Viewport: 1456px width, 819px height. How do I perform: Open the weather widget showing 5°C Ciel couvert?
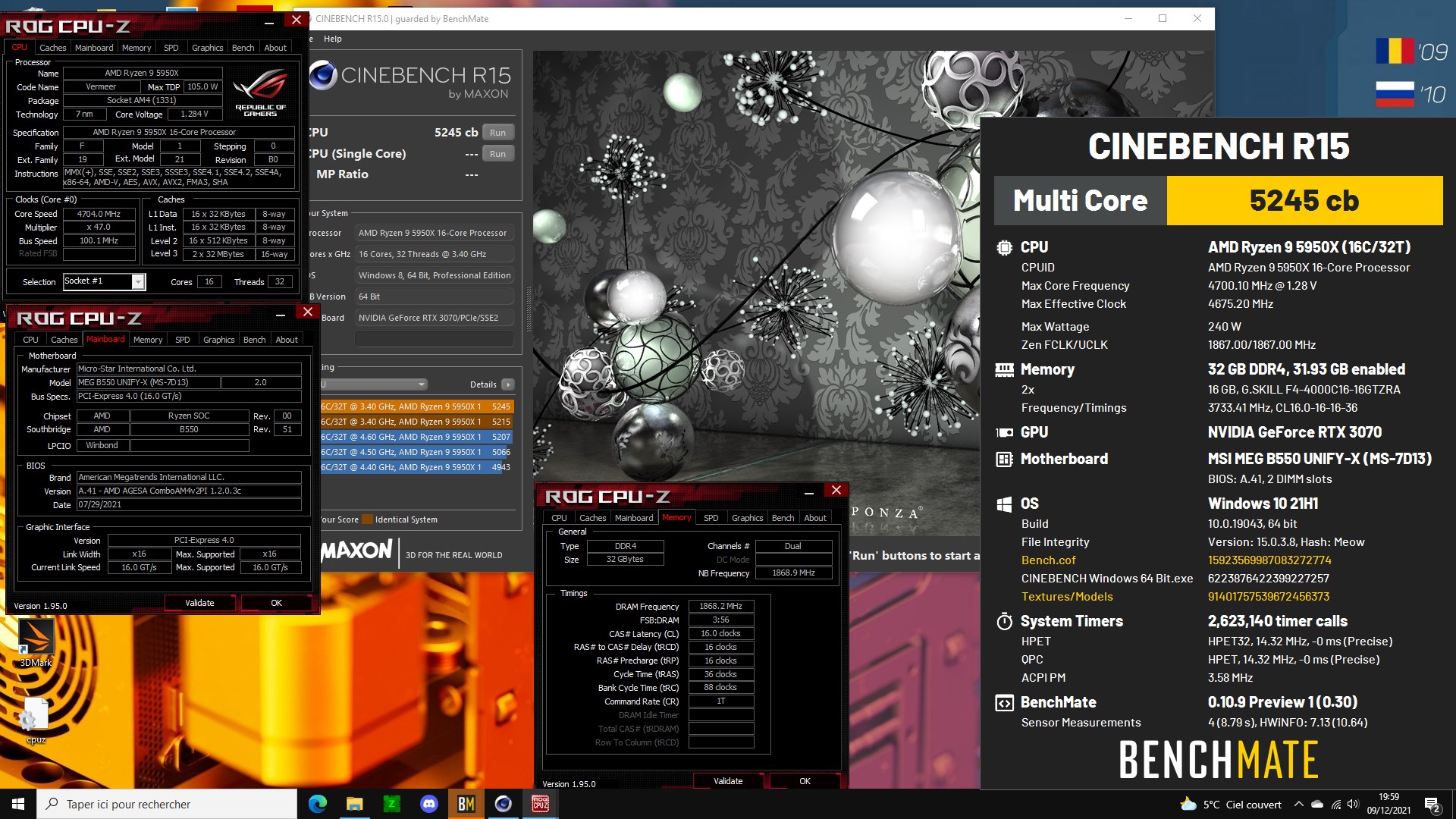click(1231, 805)
